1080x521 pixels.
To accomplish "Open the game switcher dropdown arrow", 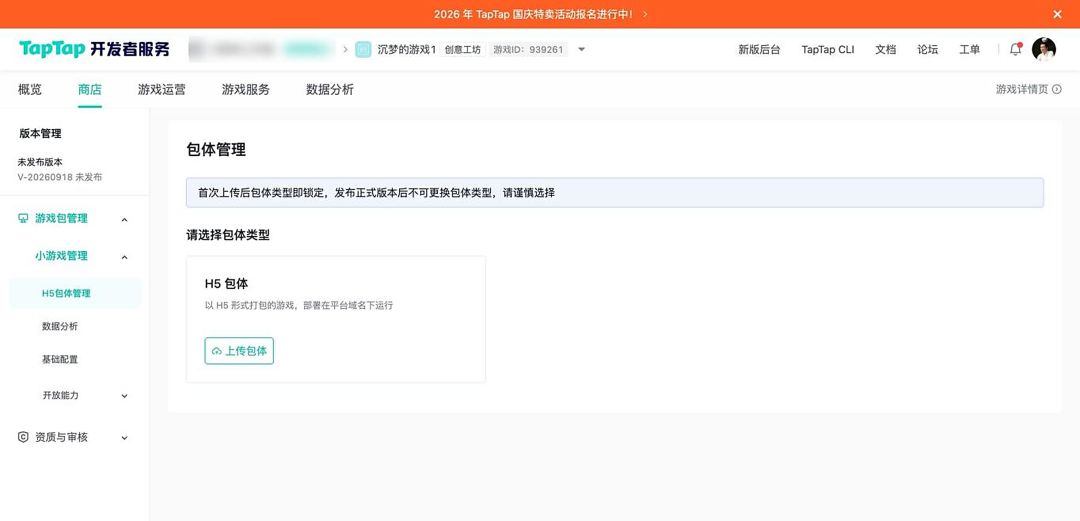I will pyautogui.click(x=581, y=50).
